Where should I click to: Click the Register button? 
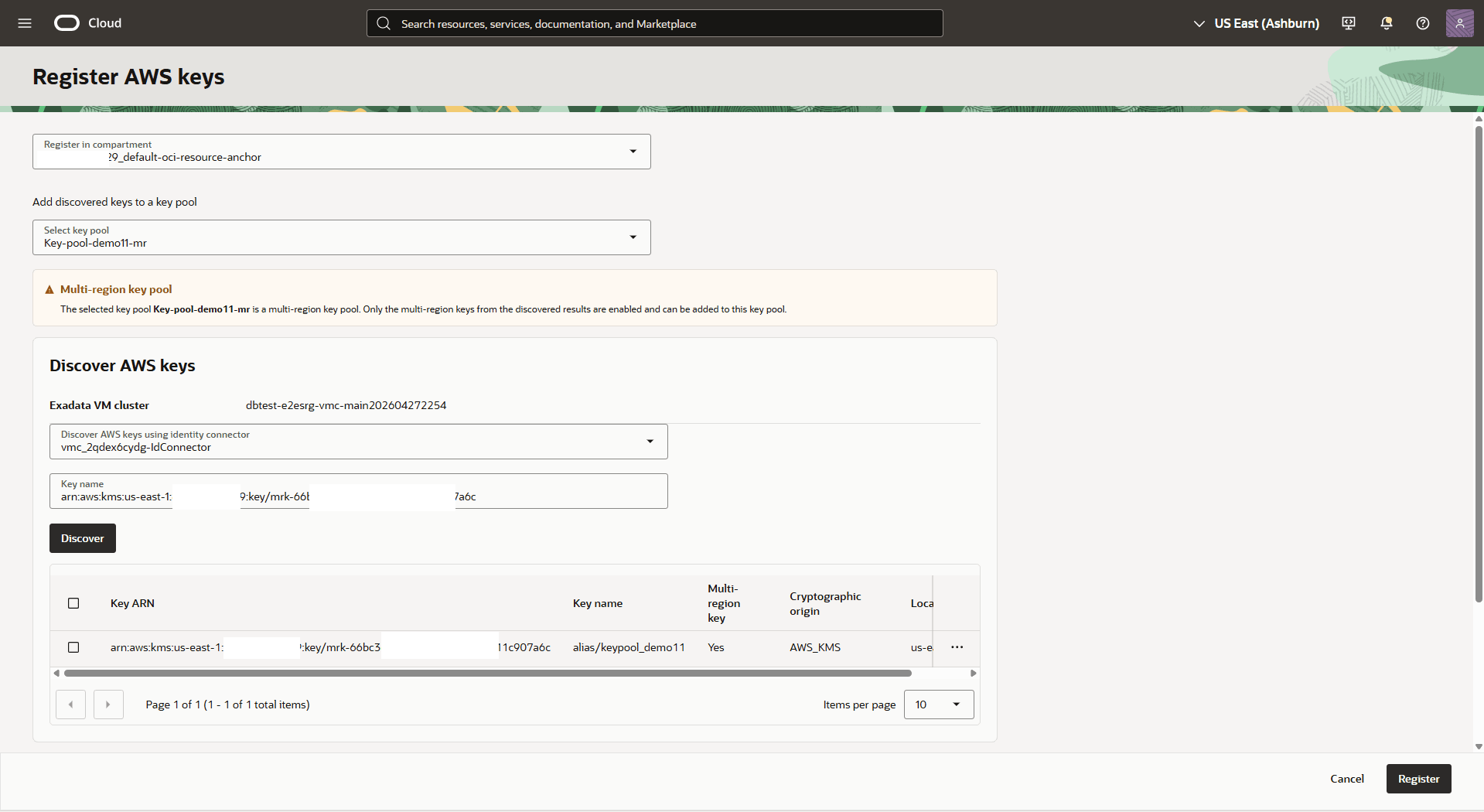coord(1418,779)
